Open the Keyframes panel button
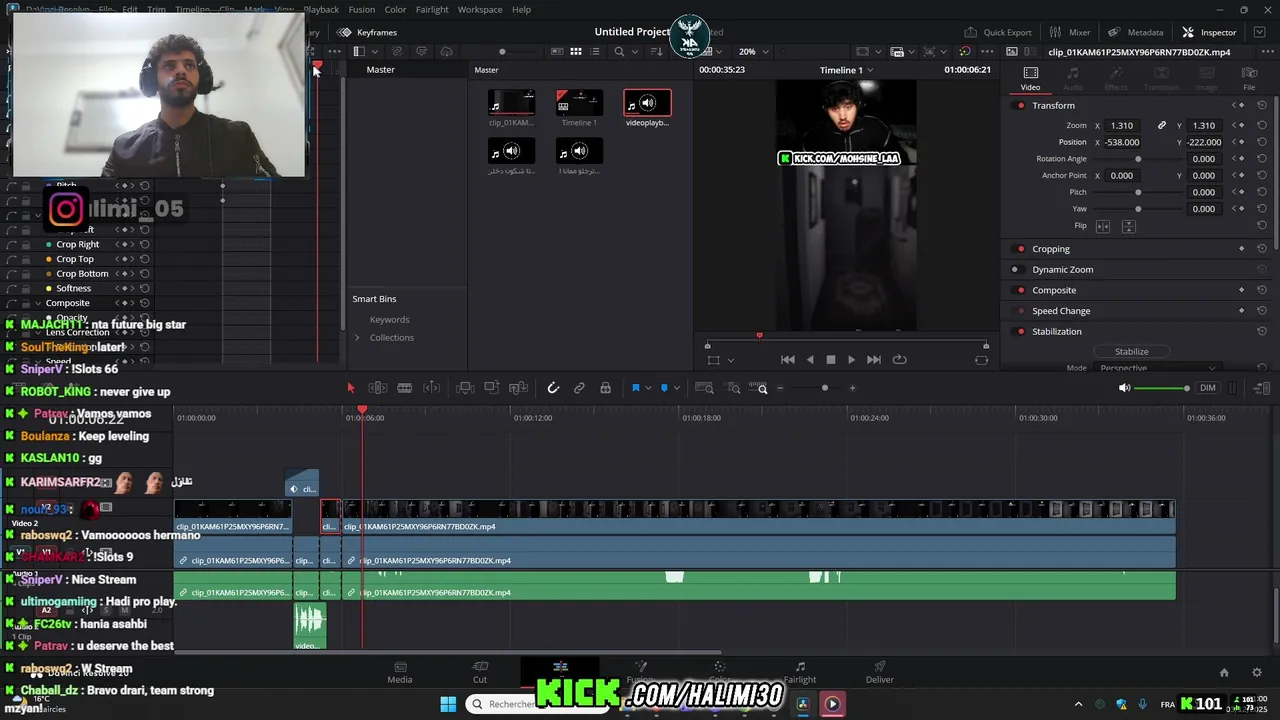Viewport: 1280px width, 720px height. click(367, 32)
